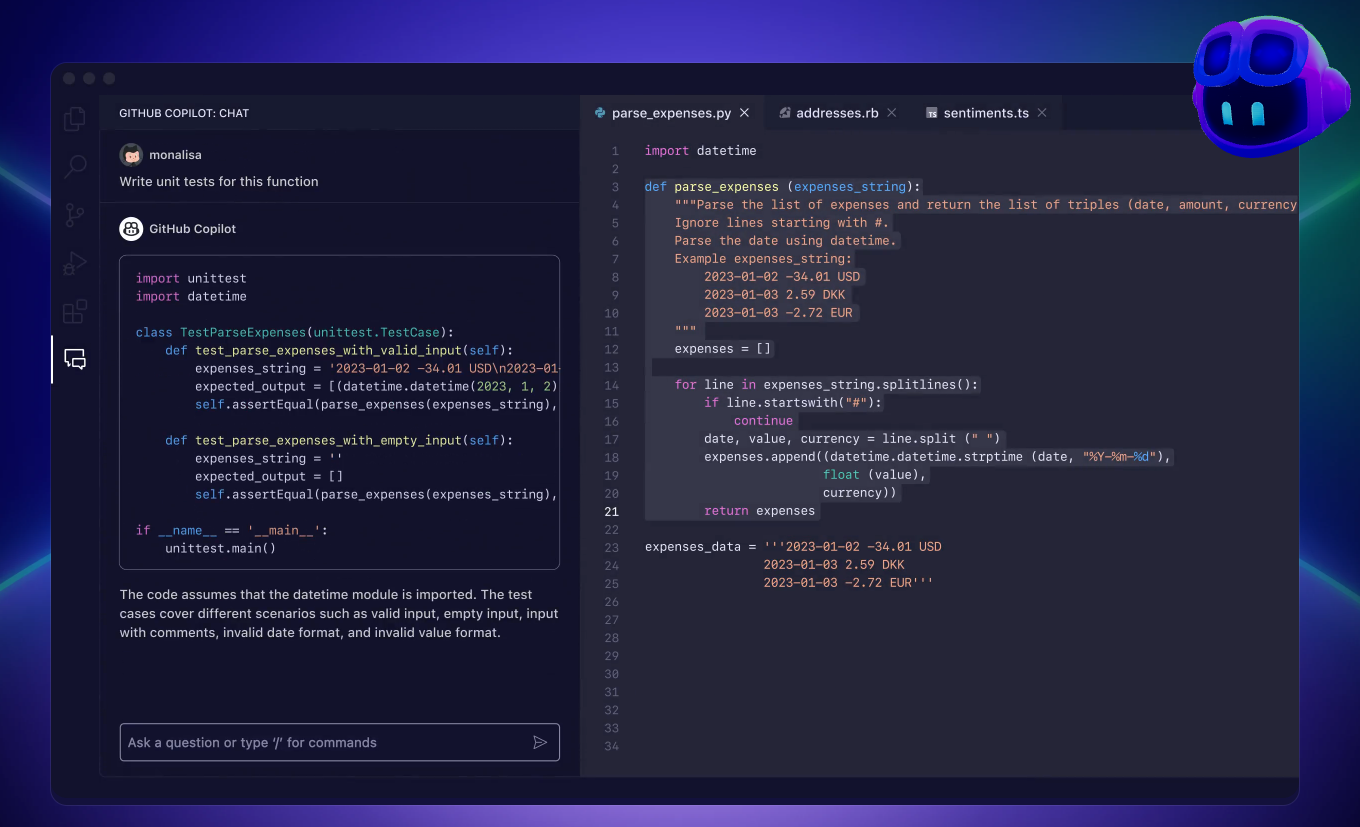Click 'Write unit tests for this function' message
Screen dimensions: 1360x827
[x=219, y=181]
